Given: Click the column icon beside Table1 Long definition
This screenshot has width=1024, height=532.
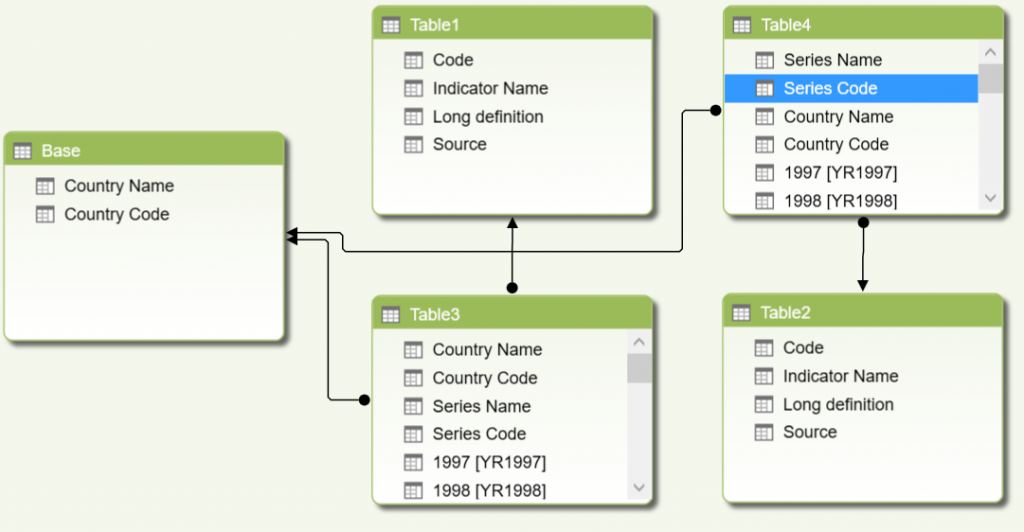Looking at the screenshot, I should click(x=414, y=117).
